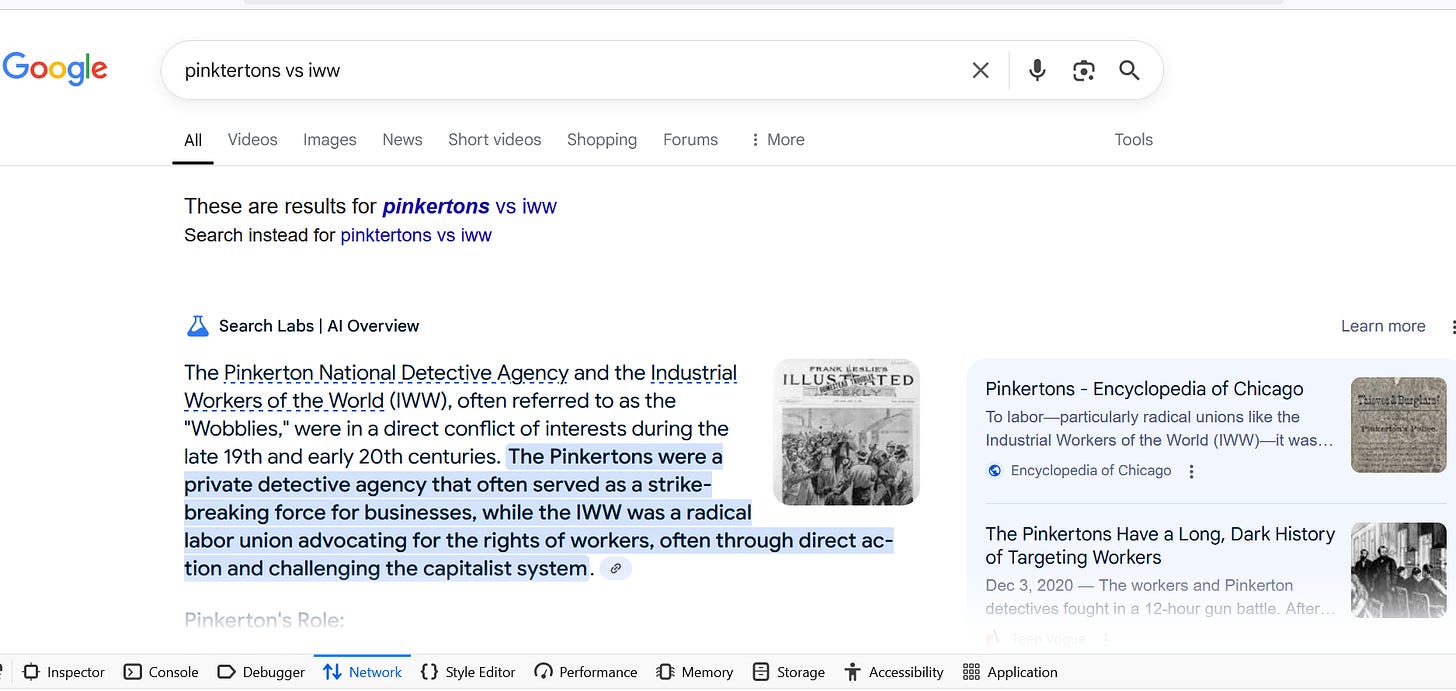Image resolution: width=1456 pixels, height=691 pixels.
Task: Open 'The Pinkertons Have a Long, Dark History' article
Action: [1160, 546]
